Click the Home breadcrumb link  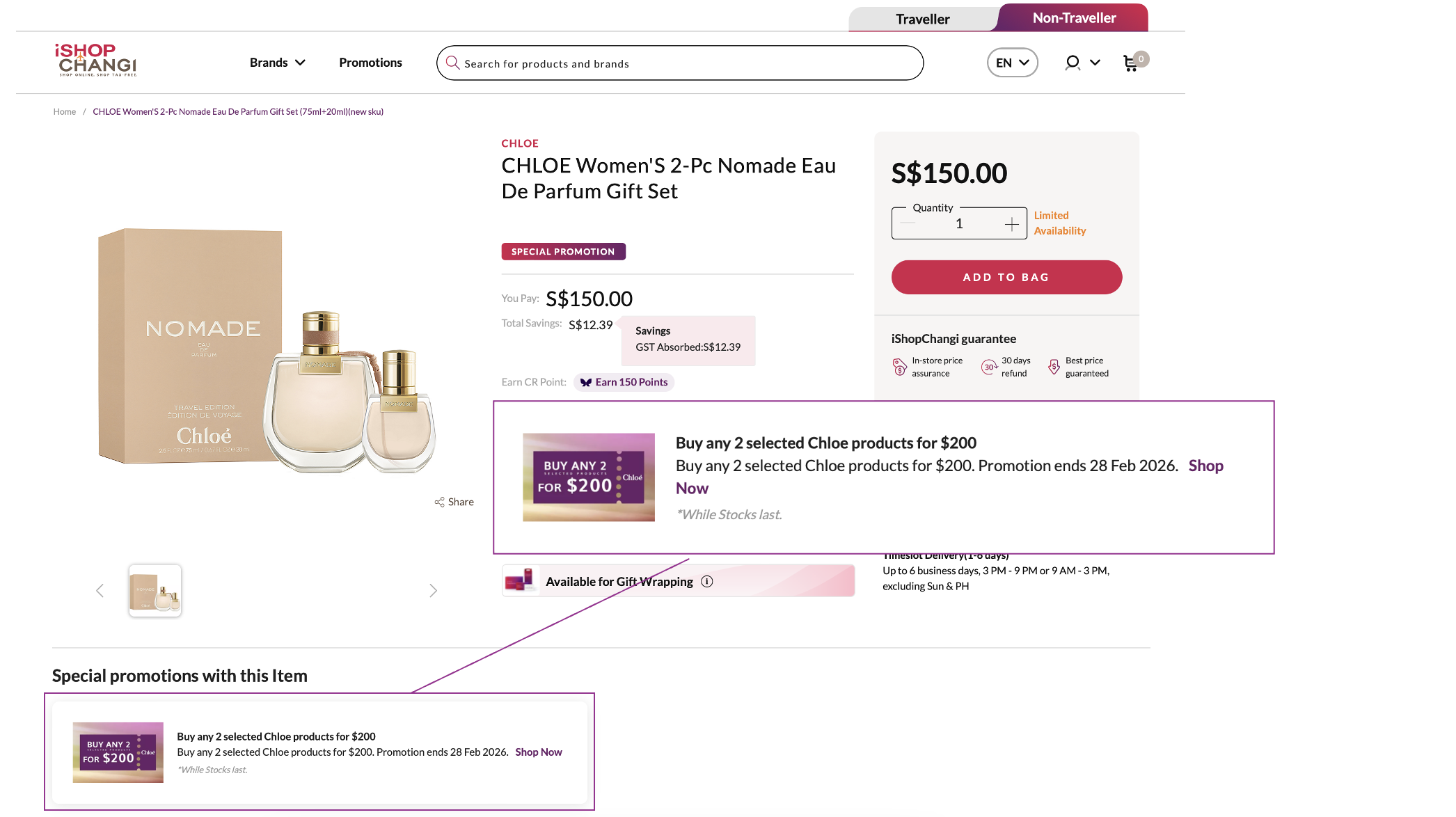point(65,111)
